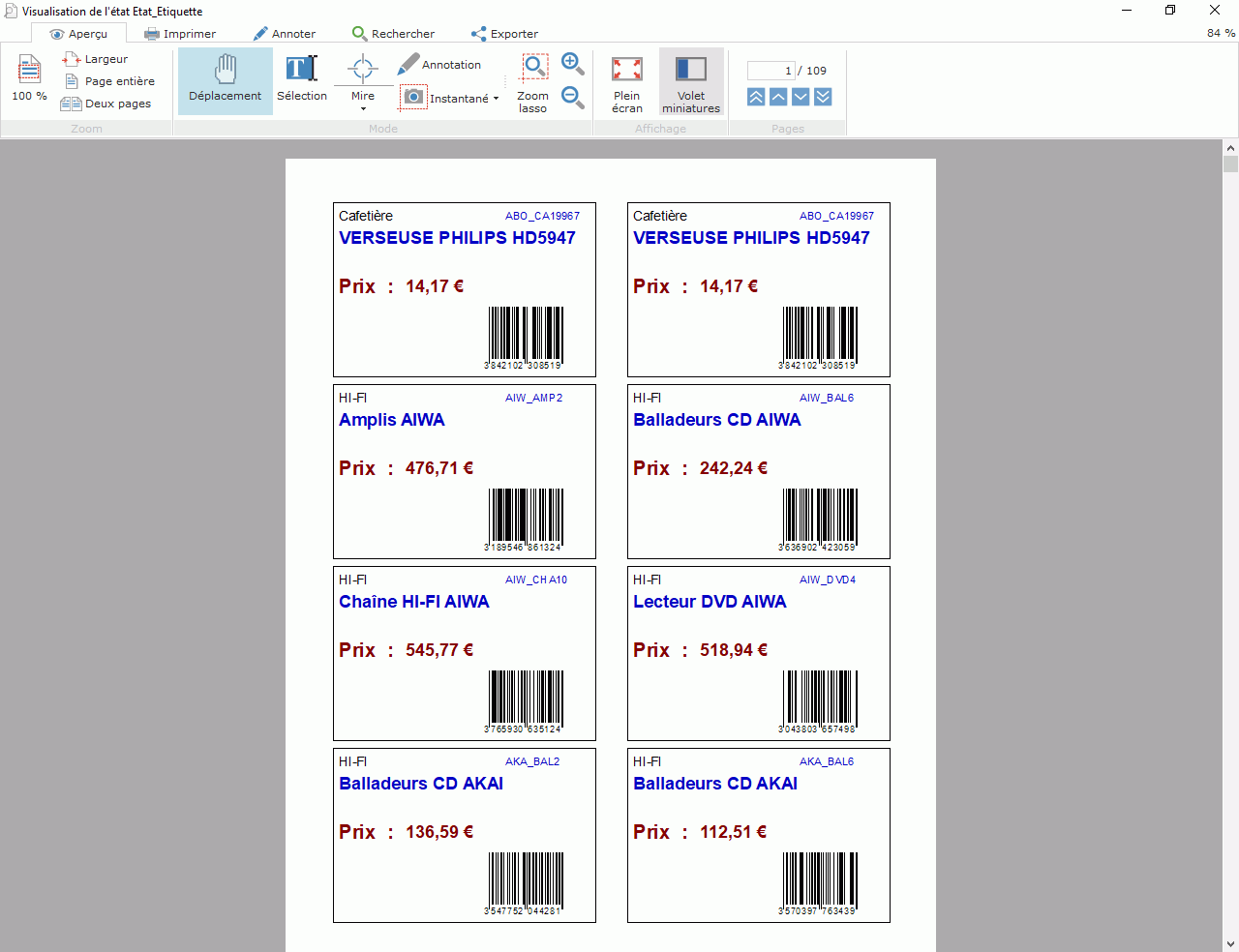Click the reference code AKA_BAL2
The image size is (1239, 952).
(x=532, y=761)
